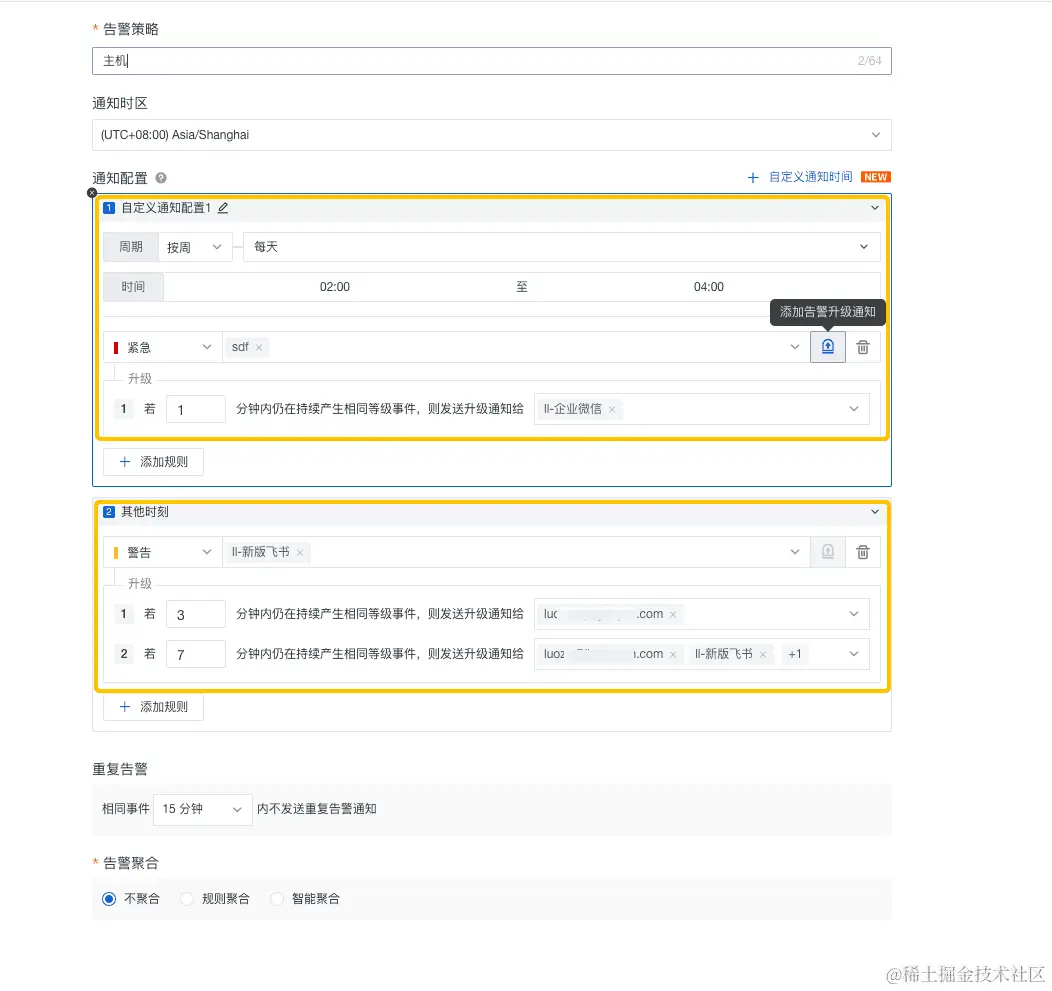Remove the sdf recipient tag
Screen dimensions: 1052x991
259,348
